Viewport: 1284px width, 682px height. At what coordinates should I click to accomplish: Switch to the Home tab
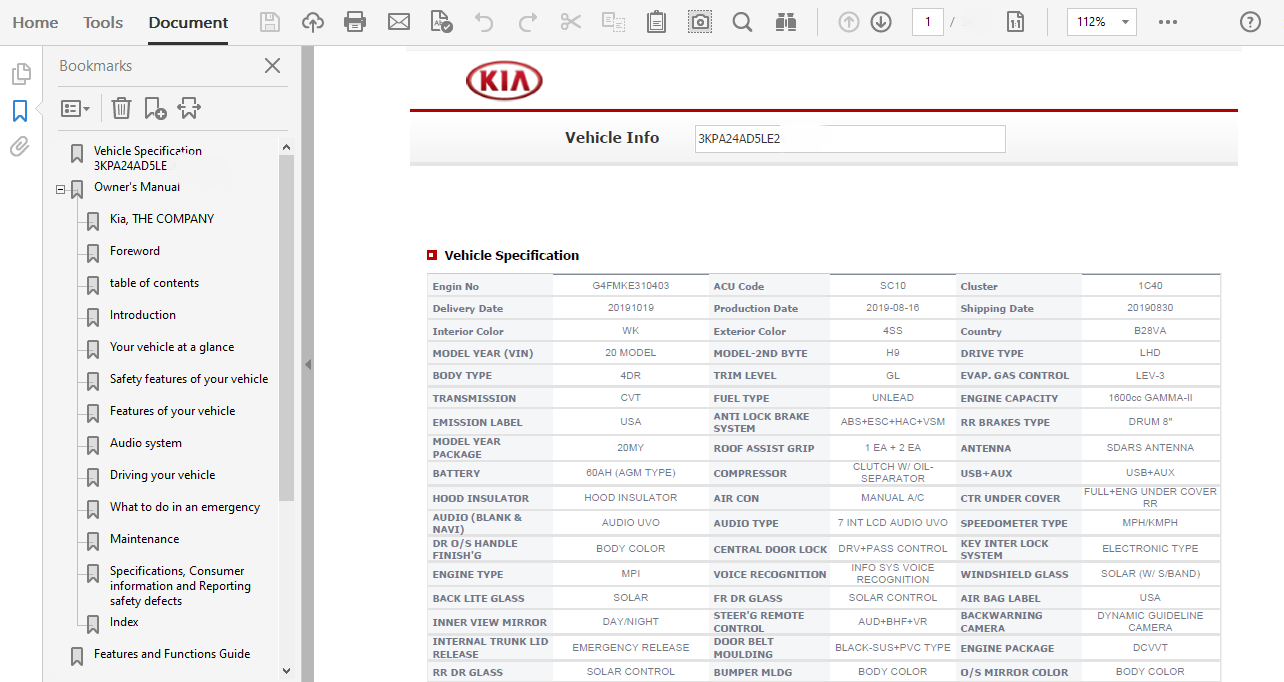35,22
